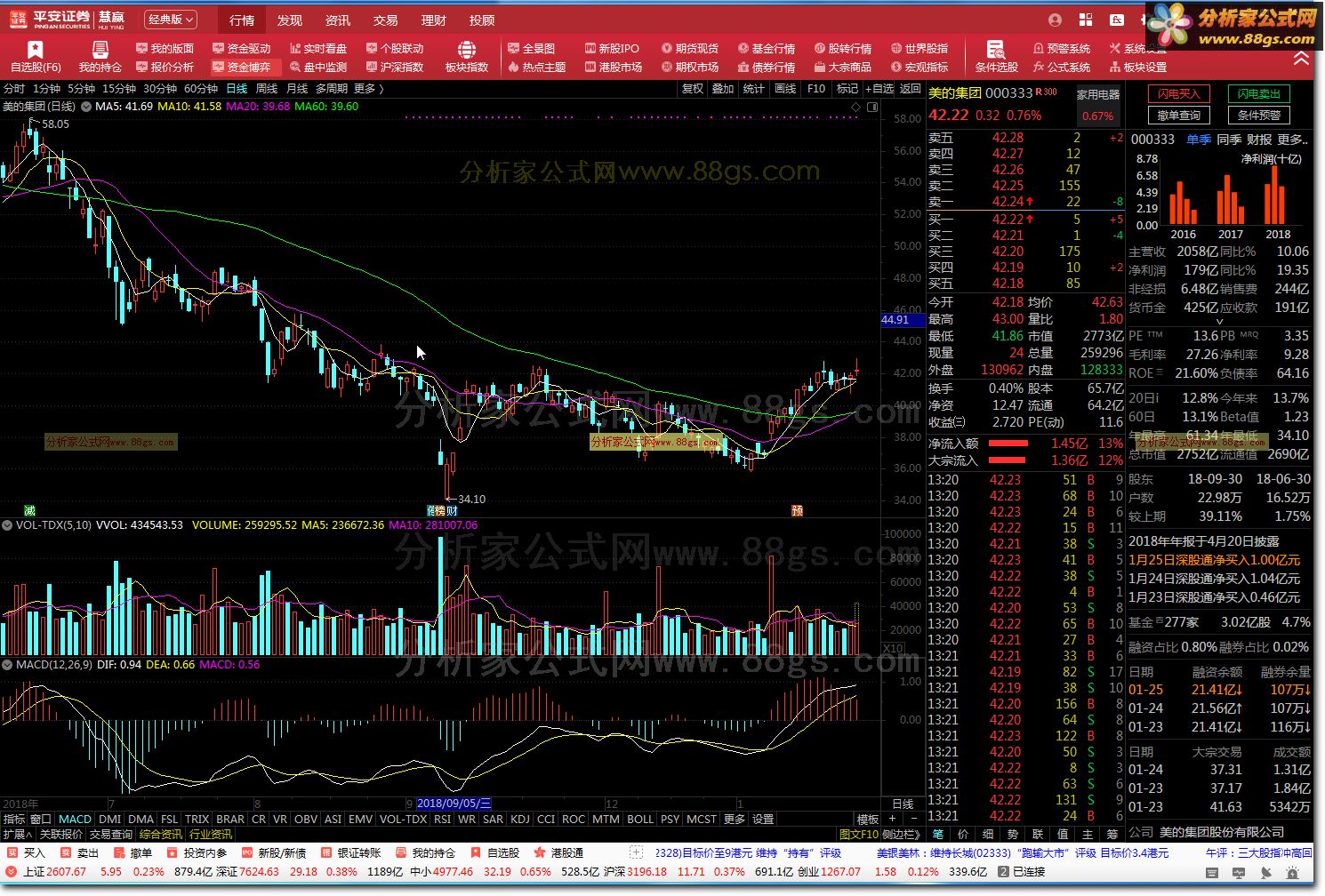The height and width of the screenshot is (896, 1325).
Task: Open the grid layout icon in the title bar
Action: click(1086, 20)
